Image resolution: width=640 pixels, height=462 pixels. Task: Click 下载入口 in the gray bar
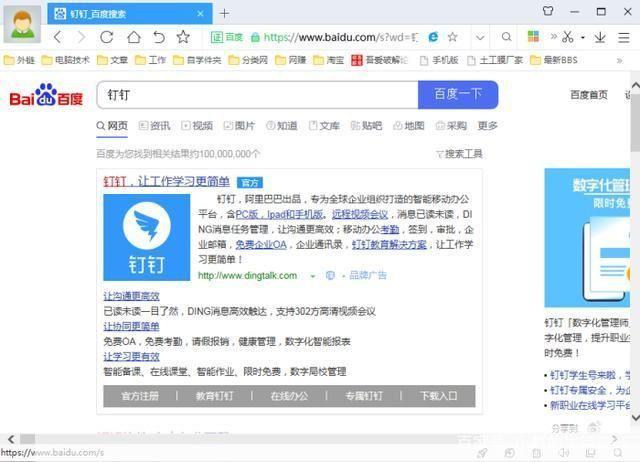point(438,396)
